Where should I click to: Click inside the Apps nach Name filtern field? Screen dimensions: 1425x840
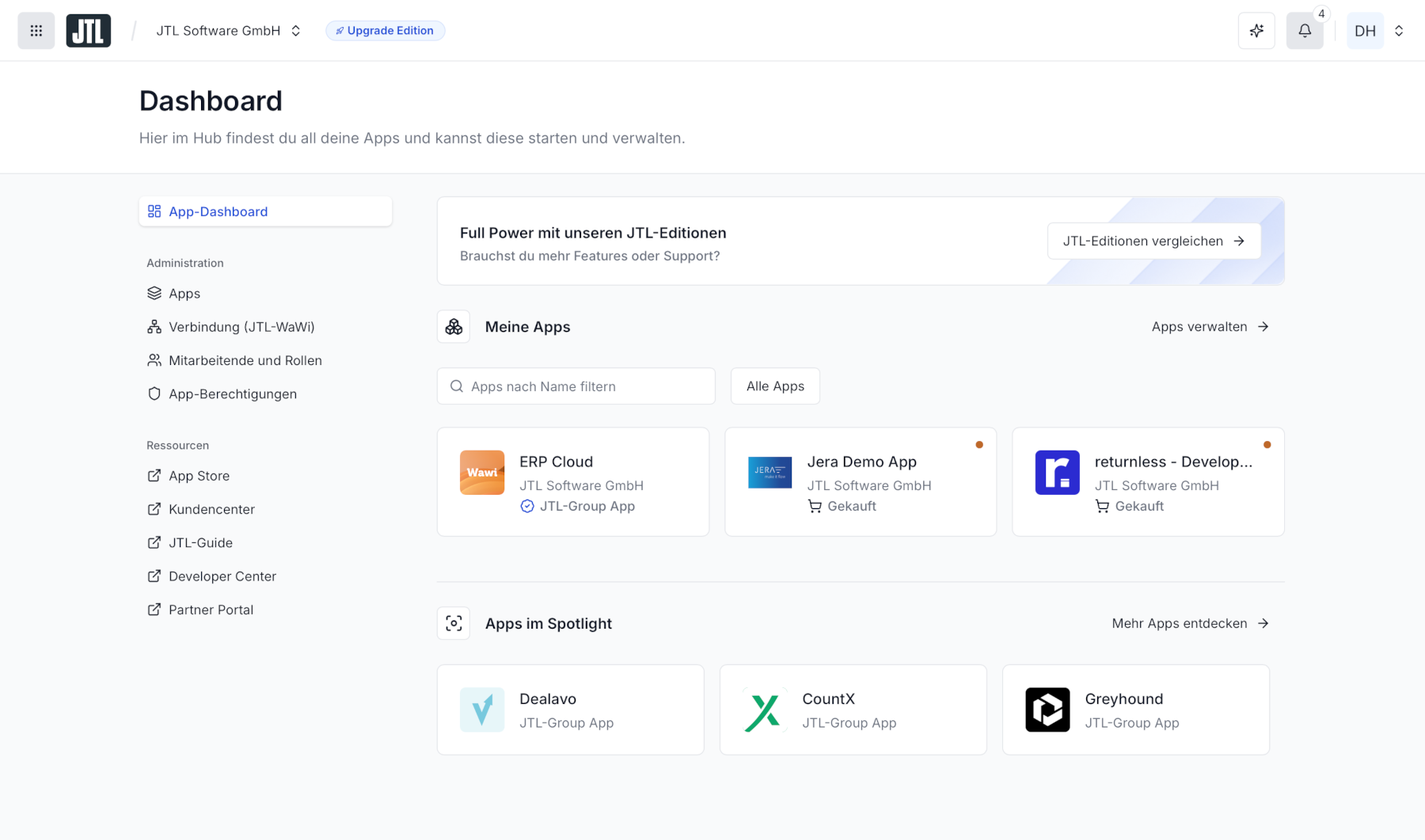[576, 386]
